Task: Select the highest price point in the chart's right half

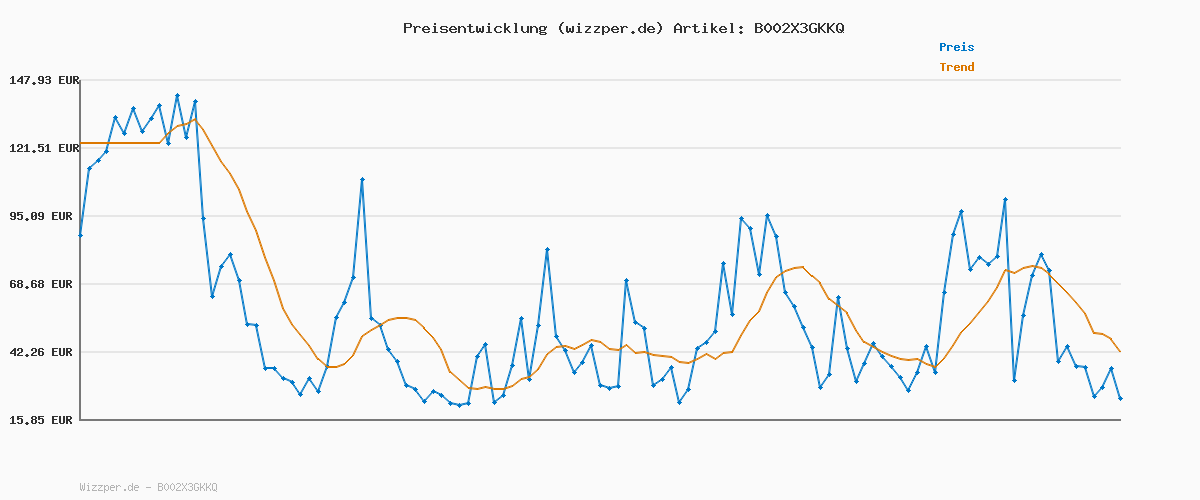Action: (1005, 200)
